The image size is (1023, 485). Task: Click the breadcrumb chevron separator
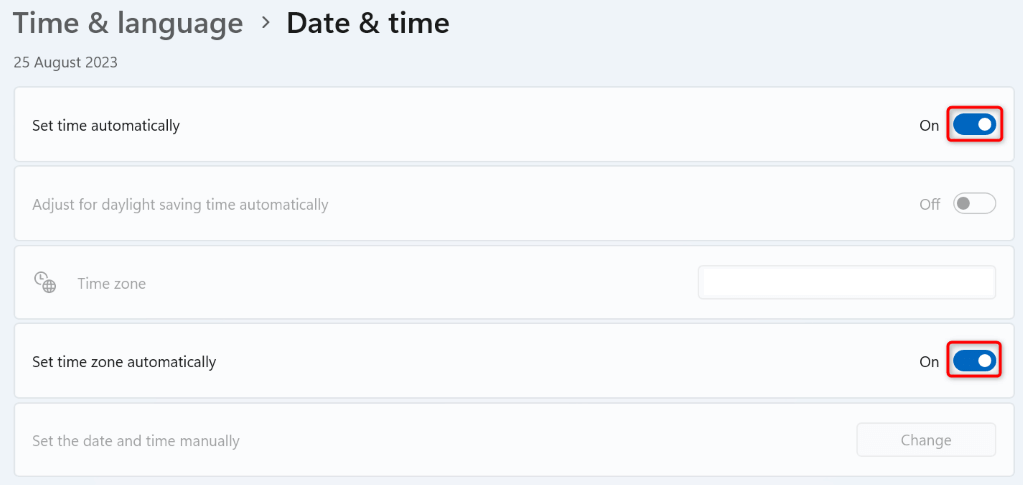pyautogui.click(x=265, y=22)
